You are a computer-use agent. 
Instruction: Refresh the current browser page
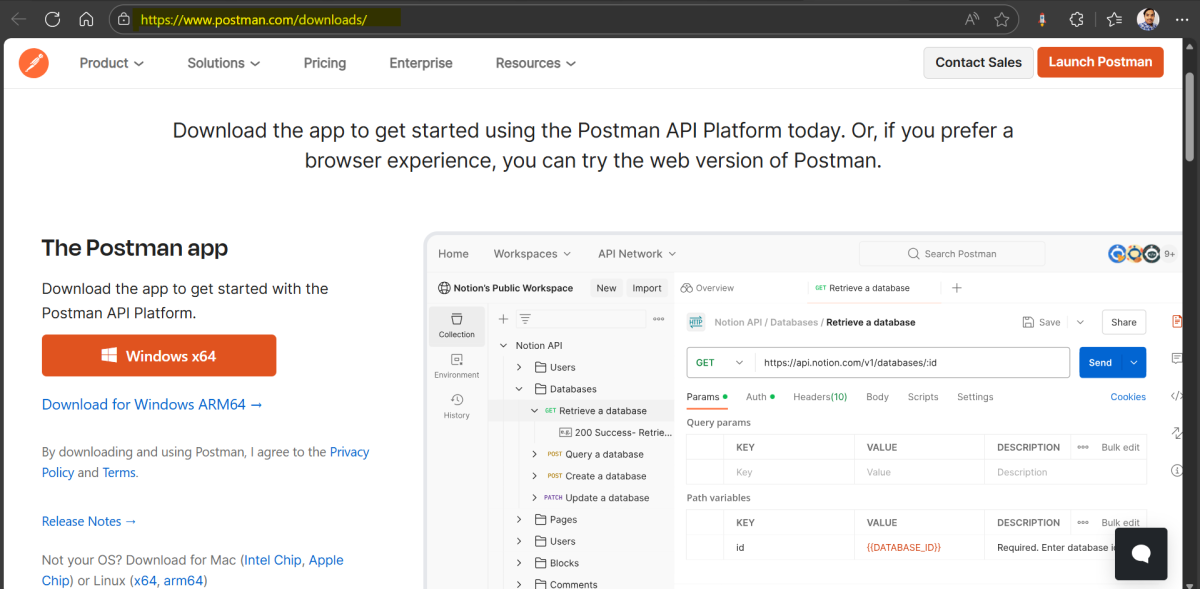click(x=52, y=19)
